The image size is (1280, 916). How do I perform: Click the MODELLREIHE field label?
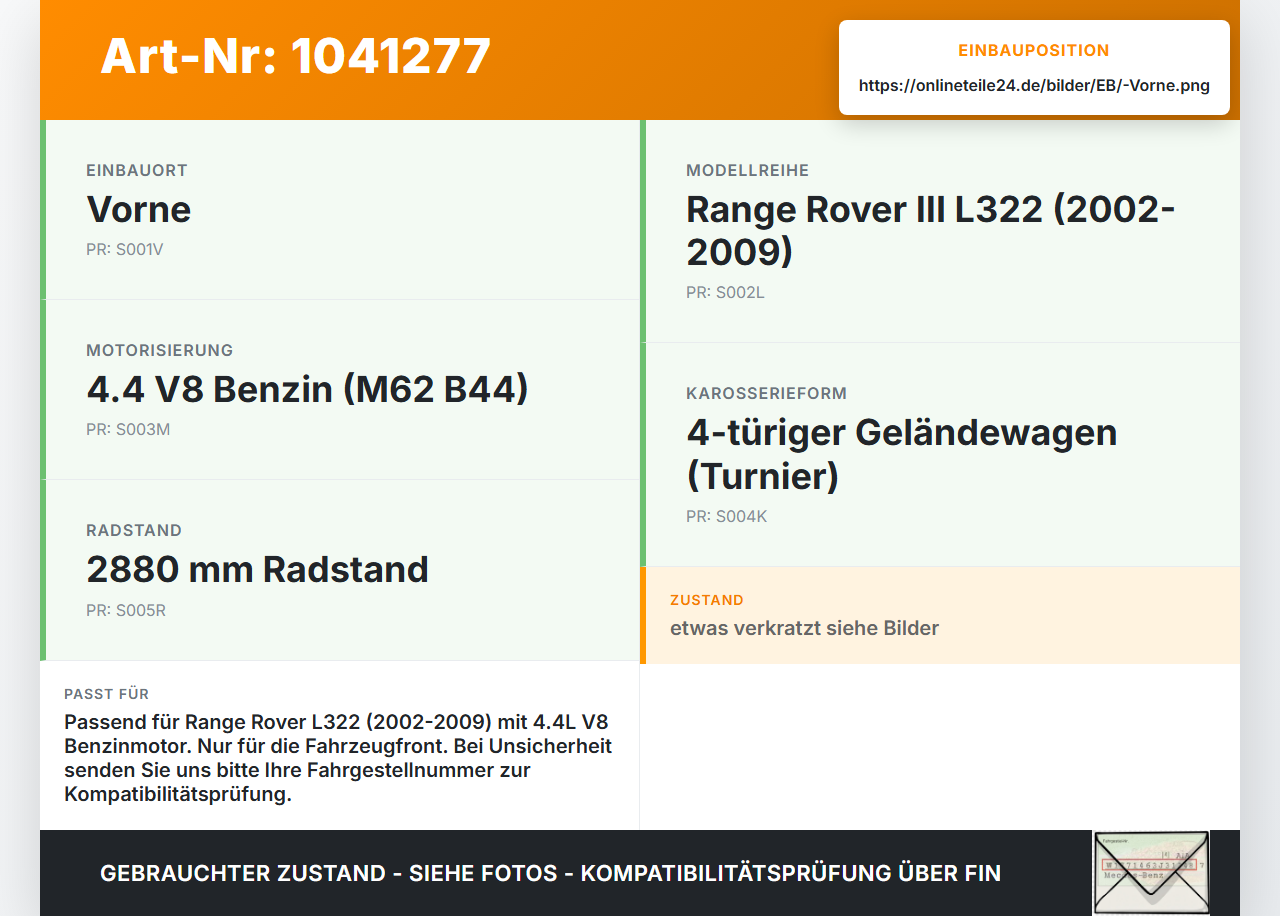pyautogui.click(x=748, y=171)
